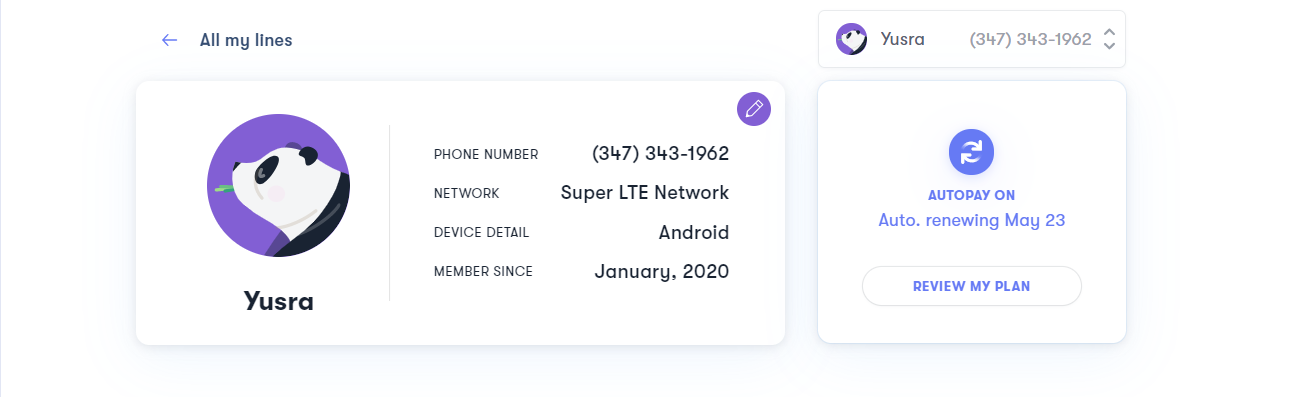This screenshot has height=397, width=1298.
Task: Click the large panda profile avatar
Action: tap(278, 185)
